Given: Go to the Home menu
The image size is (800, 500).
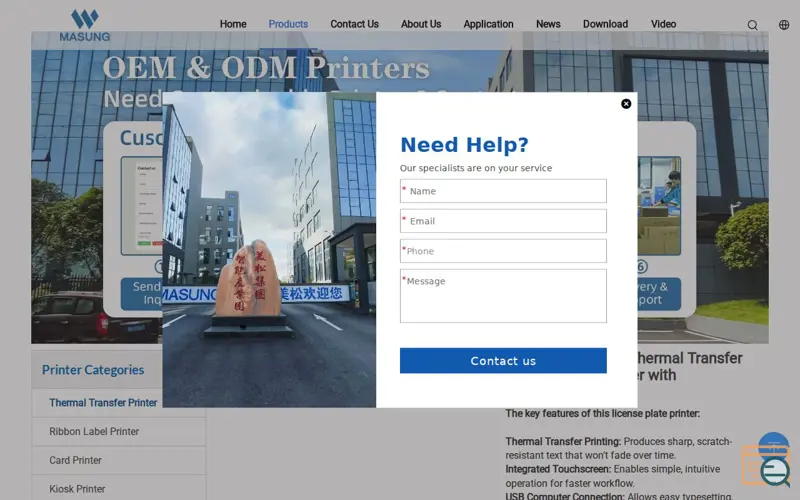Looking at the screenshot, I should (x=233, y=24).
